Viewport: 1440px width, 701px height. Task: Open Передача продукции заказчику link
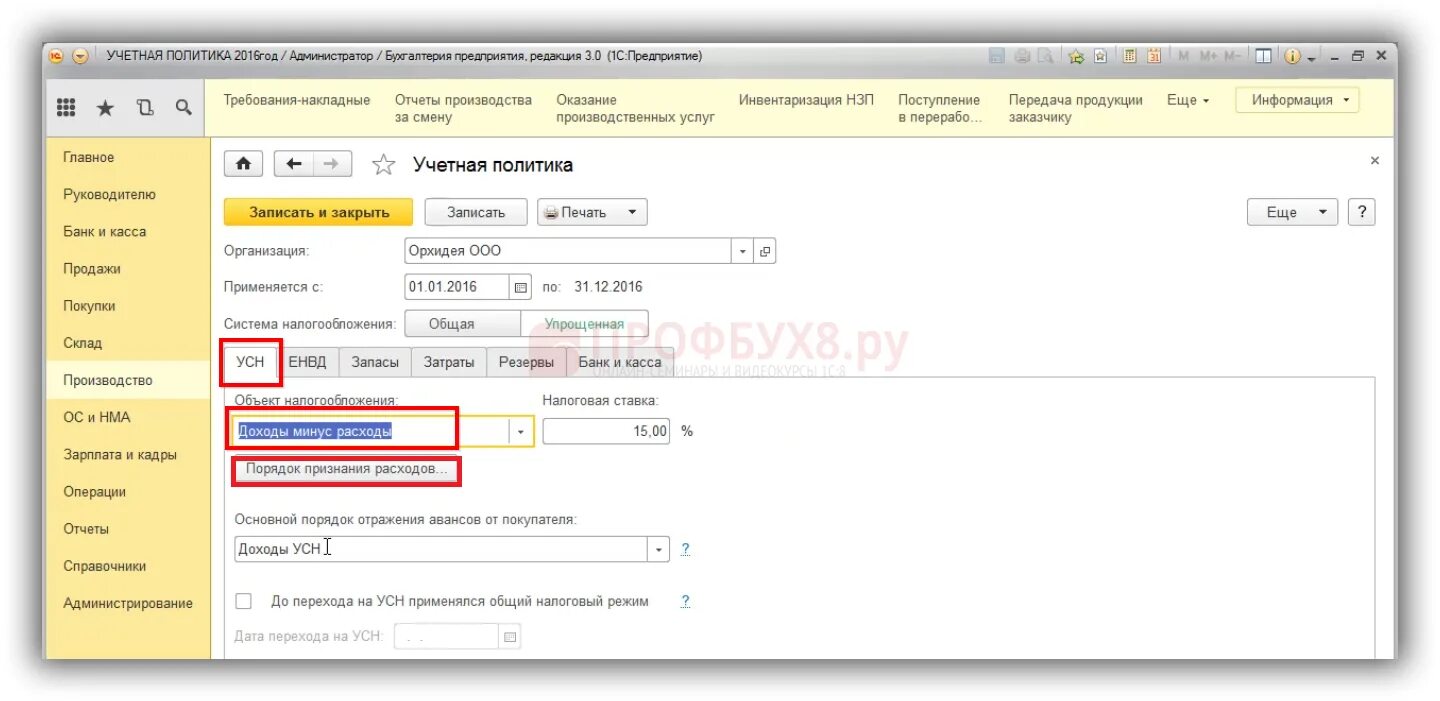point(1076,108)
